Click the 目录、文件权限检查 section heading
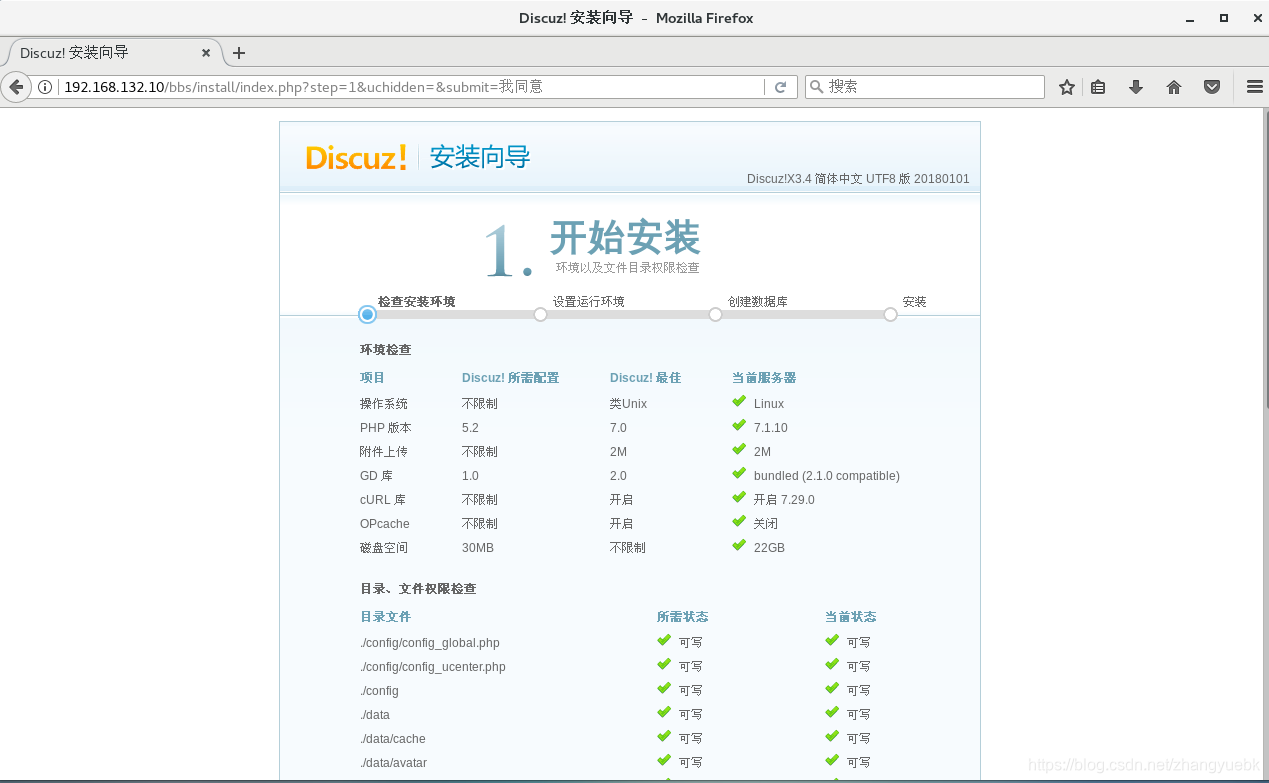The width and height of the screenshot is (1269, 783). point(418,589)
